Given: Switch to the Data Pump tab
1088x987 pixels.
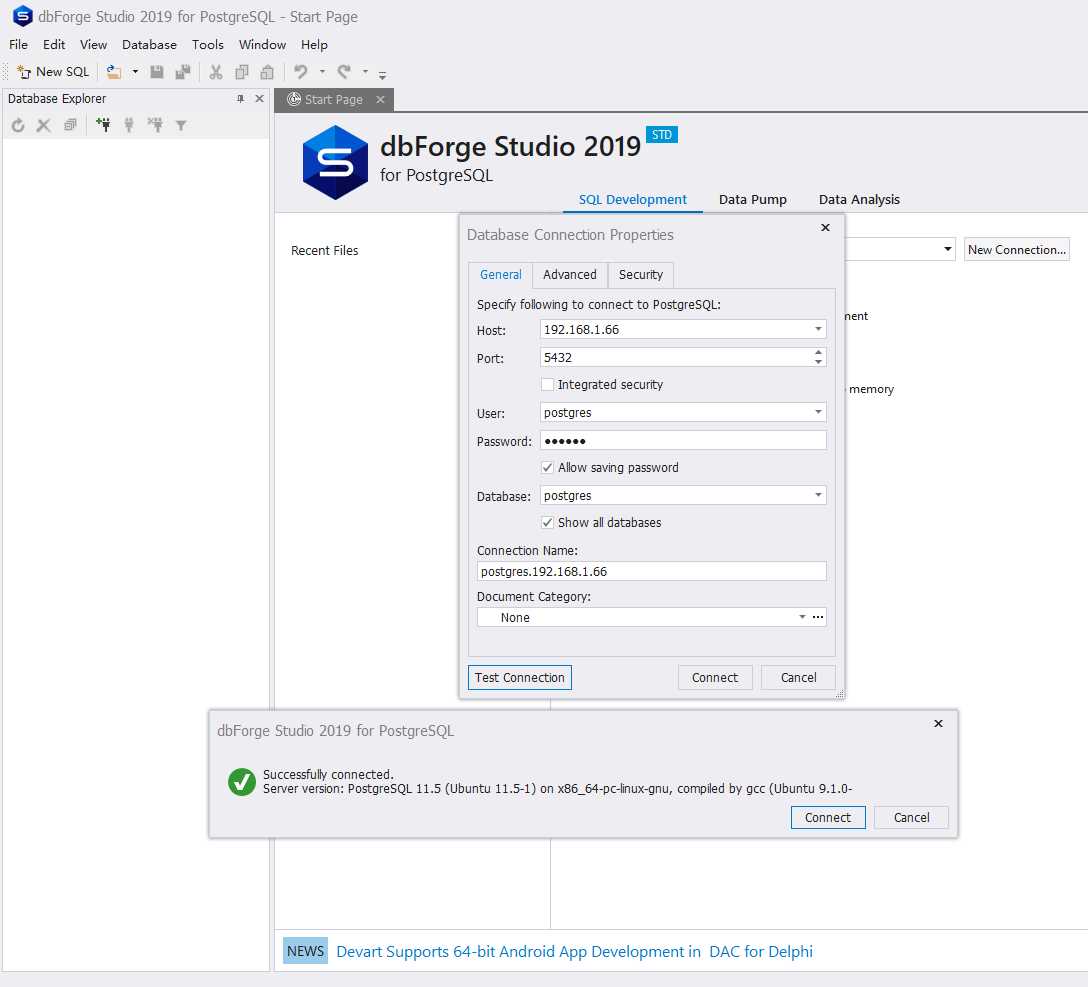Looking at the screenshot, I should coord(753,200).
